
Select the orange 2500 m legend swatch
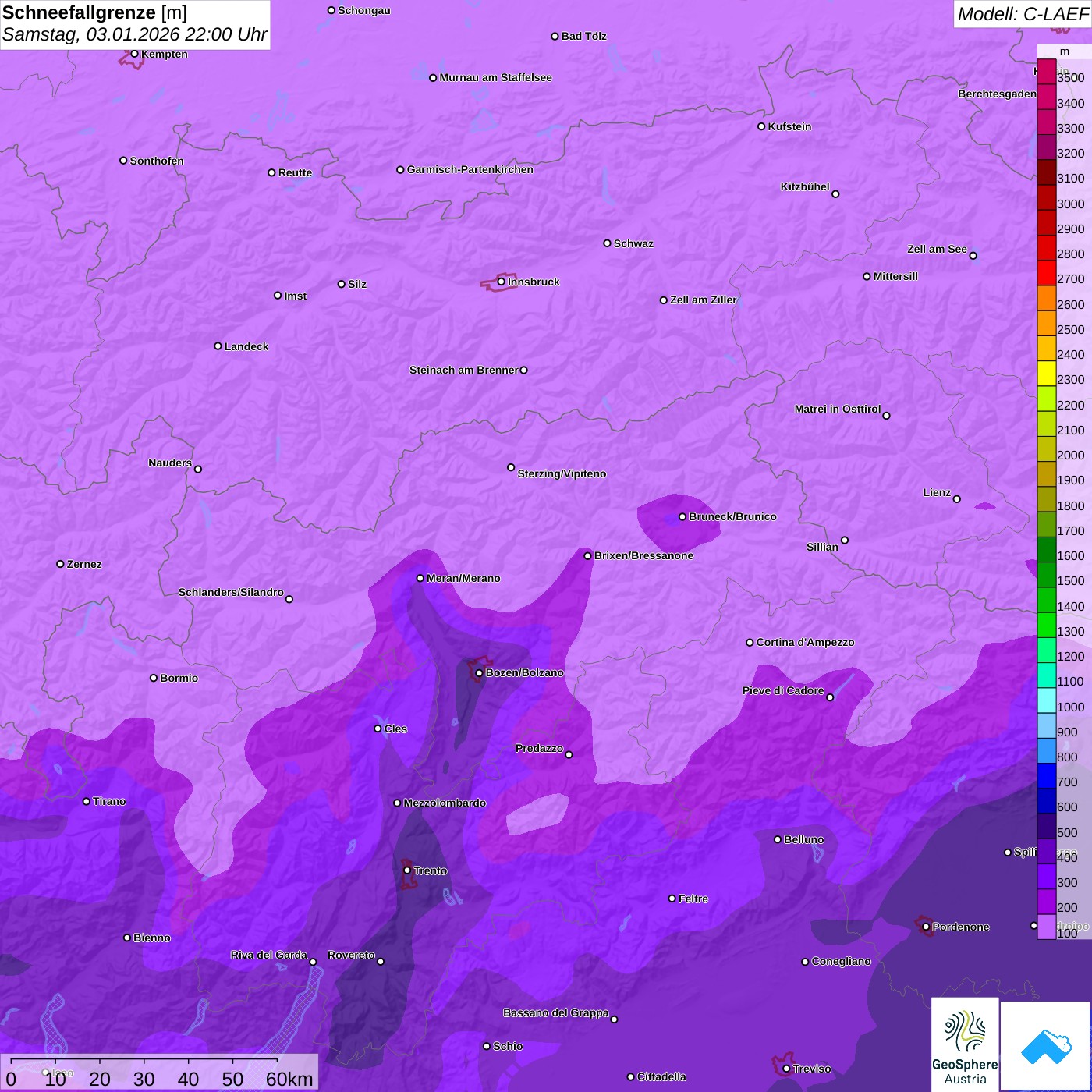(x=1047, y=323)
